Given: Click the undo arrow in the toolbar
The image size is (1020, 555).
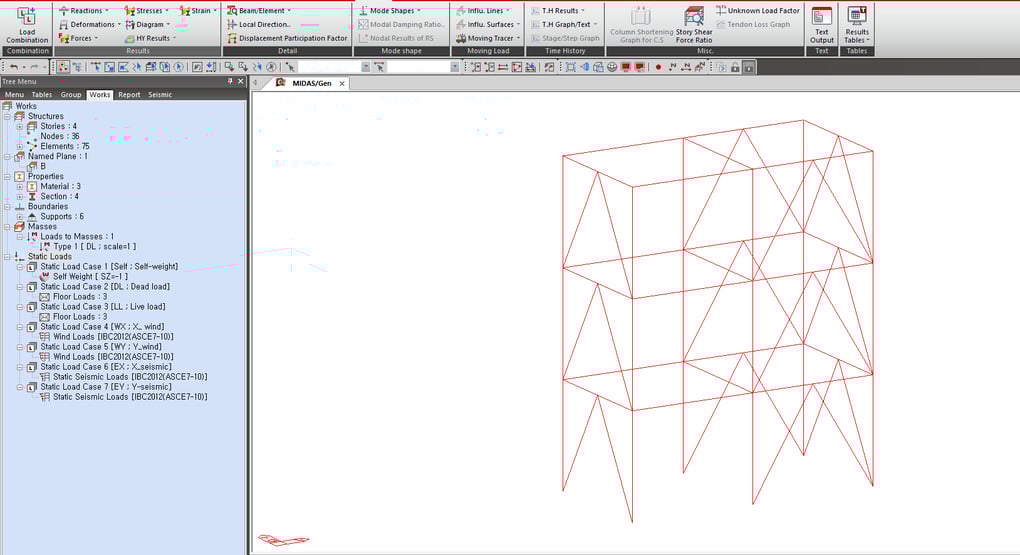Looking at the screenshot, I should (12, 67).
